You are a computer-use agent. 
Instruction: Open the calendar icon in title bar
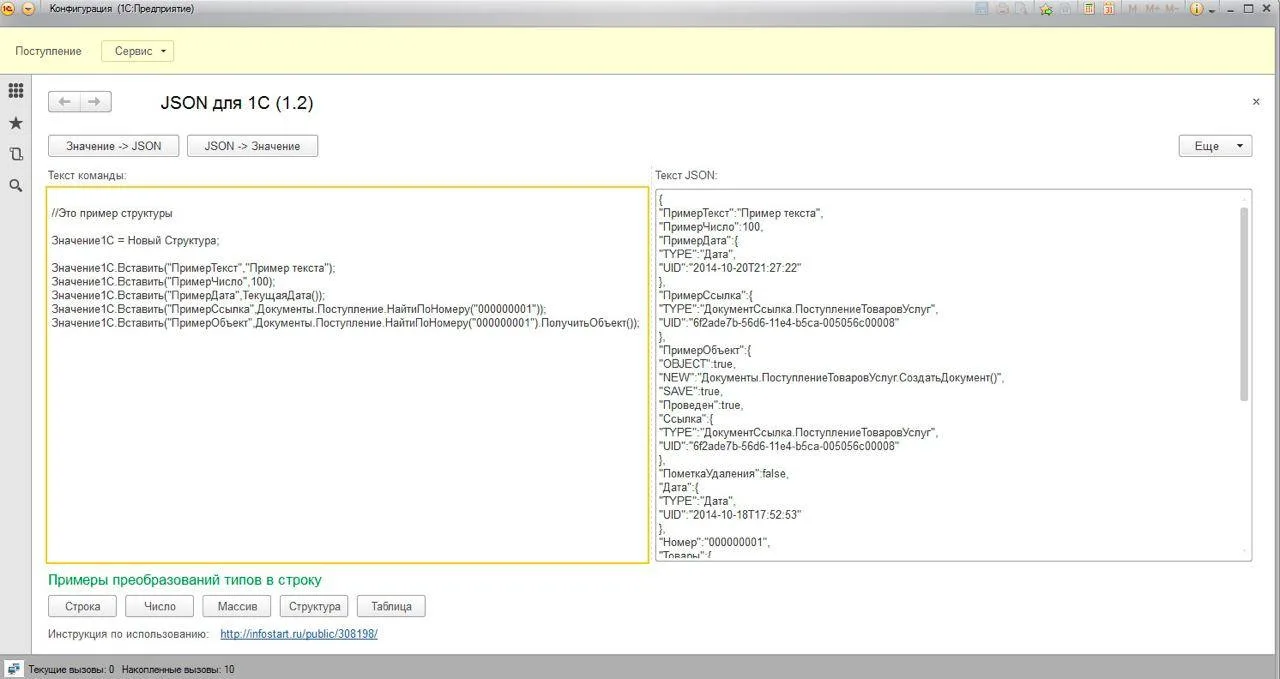click(1108, 9)
